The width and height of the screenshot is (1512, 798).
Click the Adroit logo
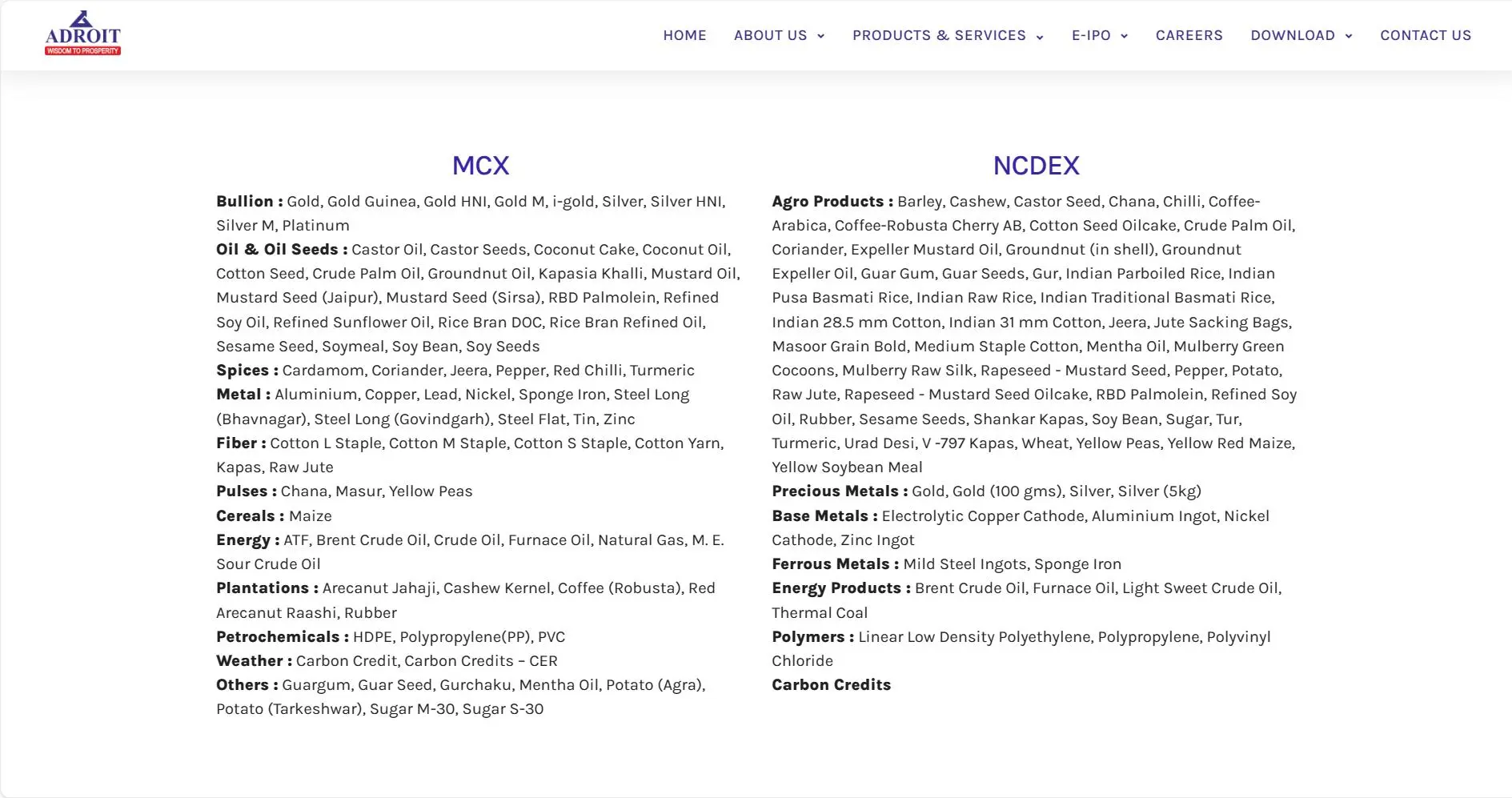pyautogui.click(x=82, y=34)
